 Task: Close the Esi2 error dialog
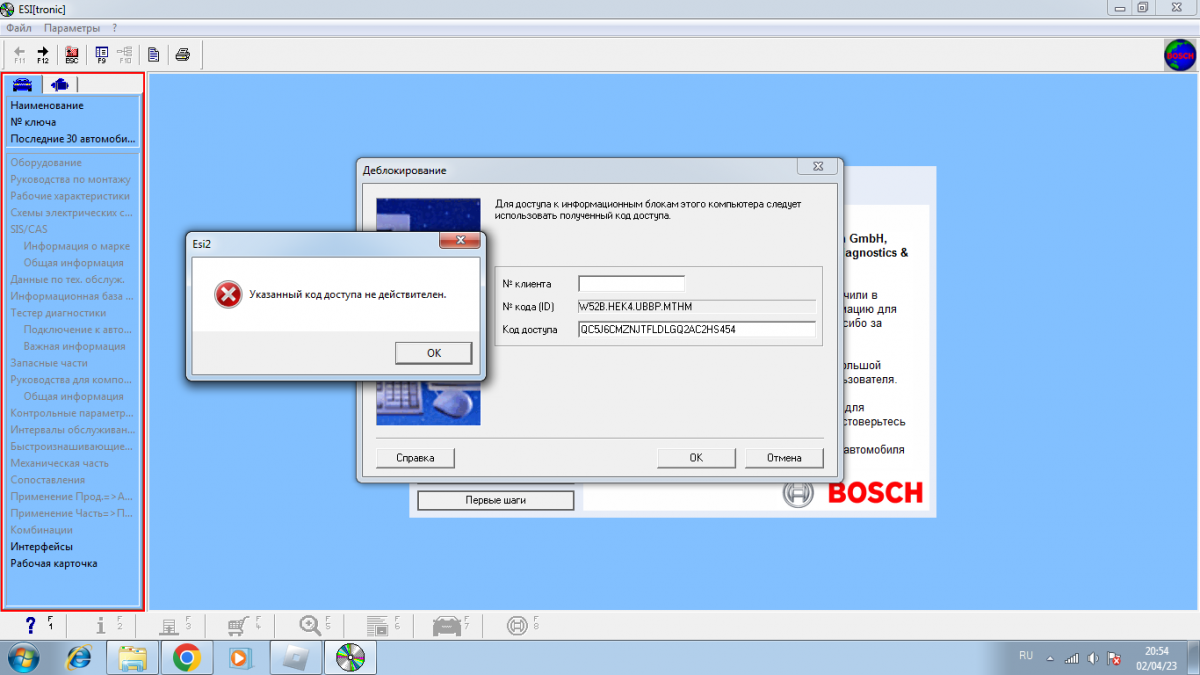point(460,241)
